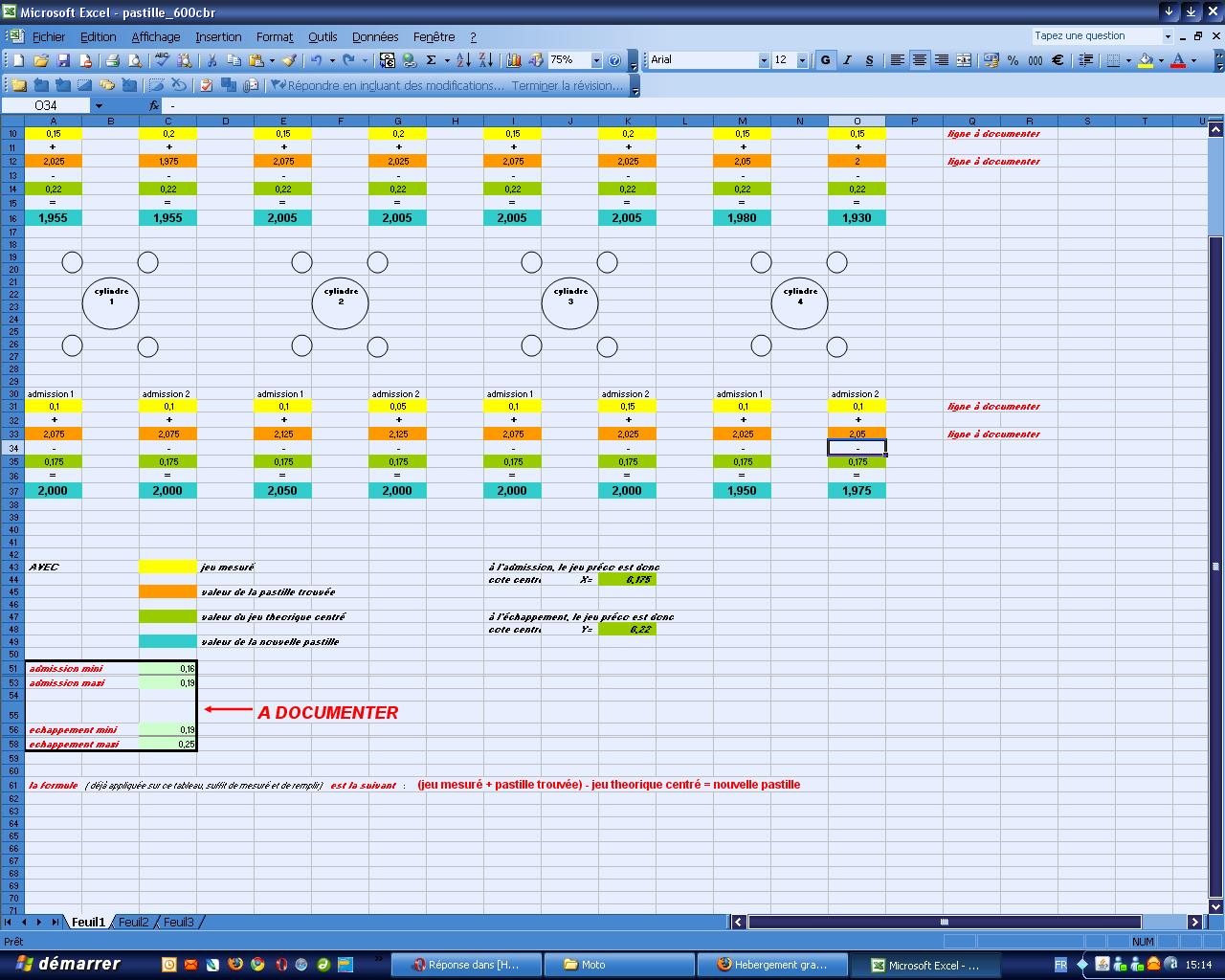Open the Chart Wizard icon
1225x980 pixels.
513,60
